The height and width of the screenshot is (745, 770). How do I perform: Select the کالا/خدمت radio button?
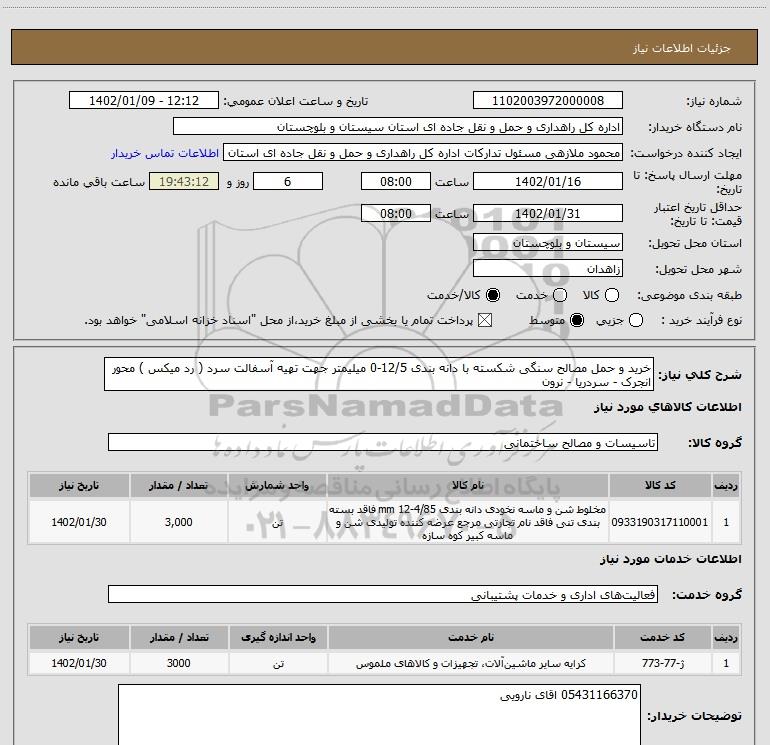pyautogui.click(x=493, y=295)
